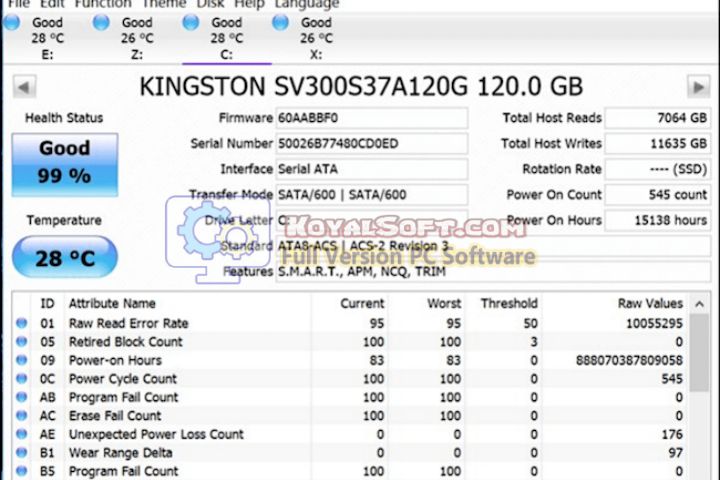
Task: Click the Threshold column header
Action: click(x=503, y=304)
